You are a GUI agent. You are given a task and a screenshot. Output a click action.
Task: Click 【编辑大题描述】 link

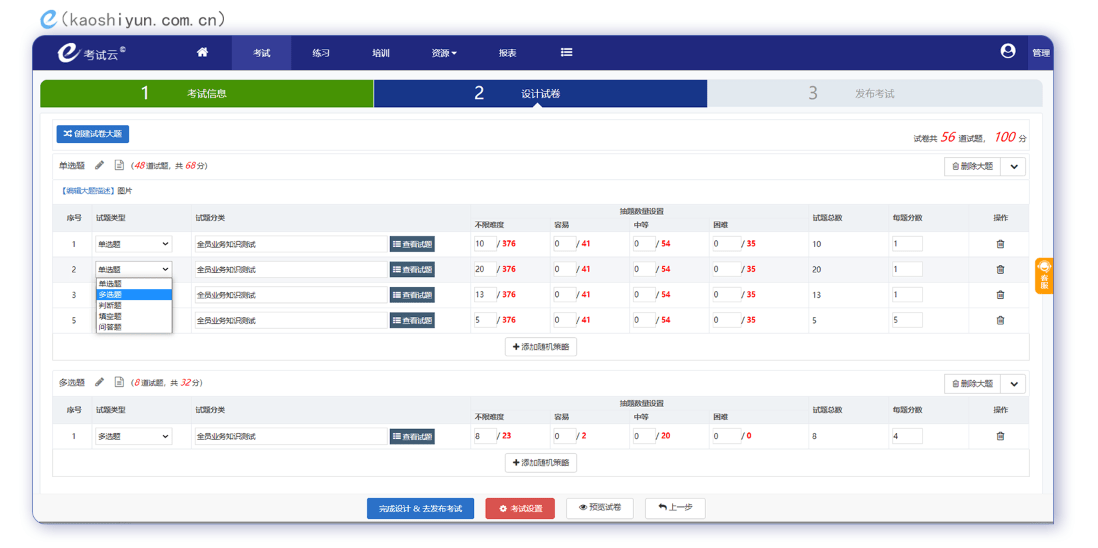87,190
